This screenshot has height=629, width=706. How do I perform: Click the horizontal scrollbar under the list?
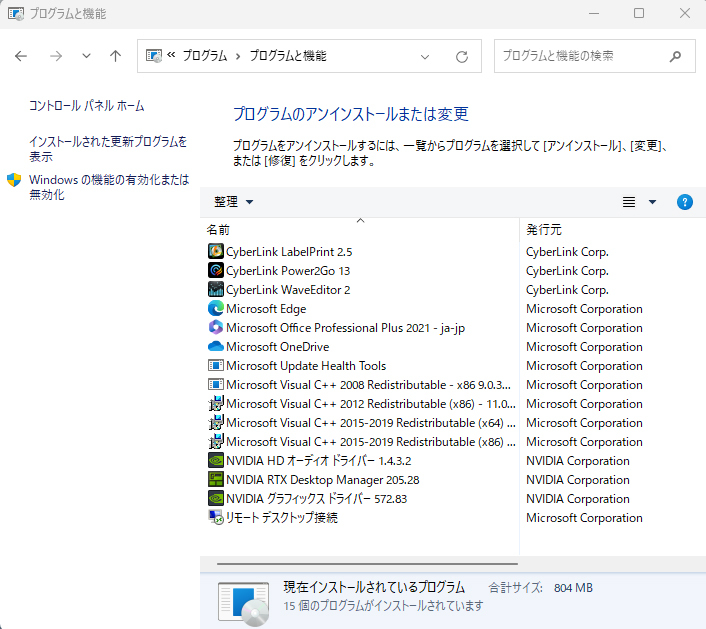pyautogui.click(x=367, y=563)
